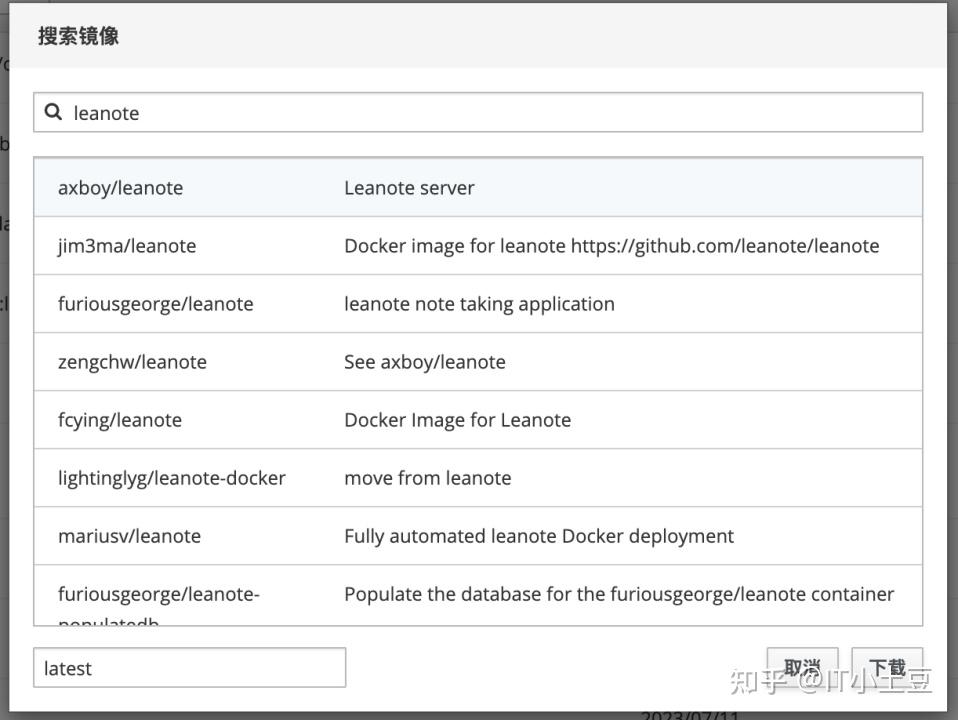Click the 'move from leanote' description
The width and height of the screenshot is (958, 720).
pyautogui.click(x=427, y=478)
